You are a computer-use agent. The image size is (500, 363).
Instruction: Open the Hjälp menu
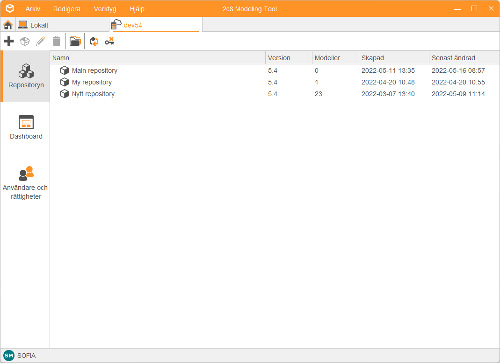[137, 9]
